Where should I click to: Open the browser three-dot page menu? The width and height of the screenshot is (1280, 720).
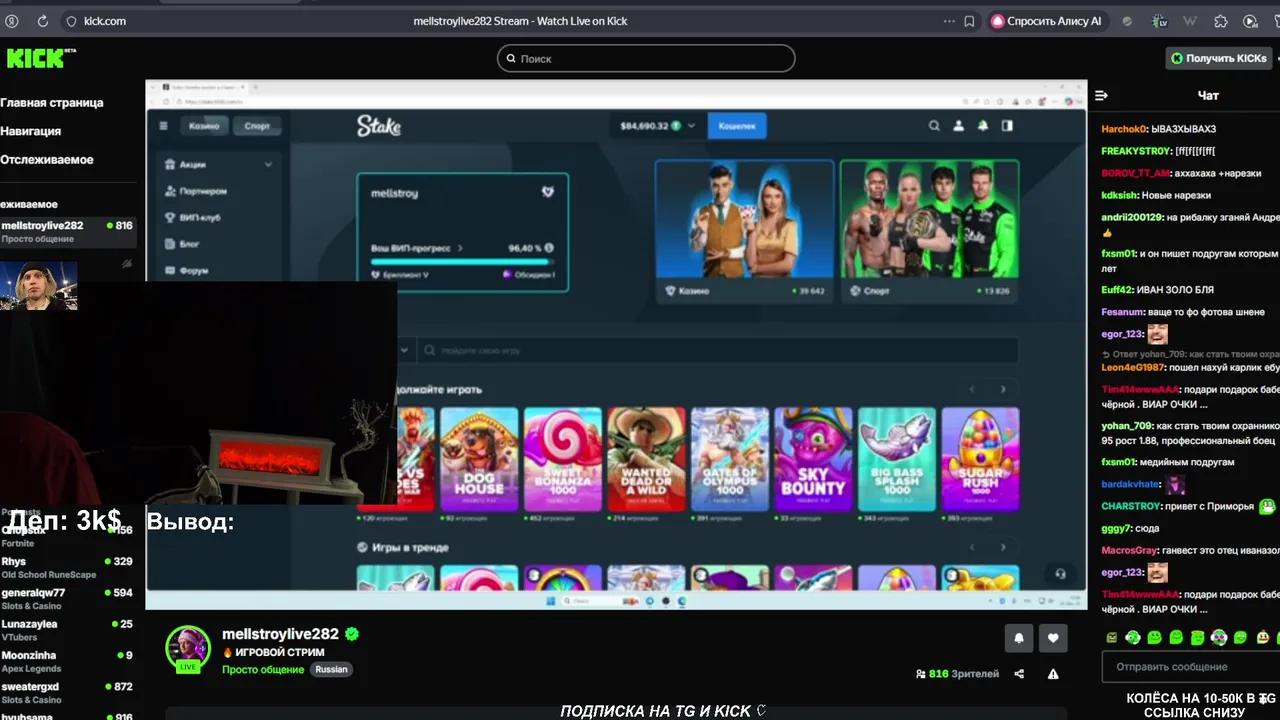949,21
